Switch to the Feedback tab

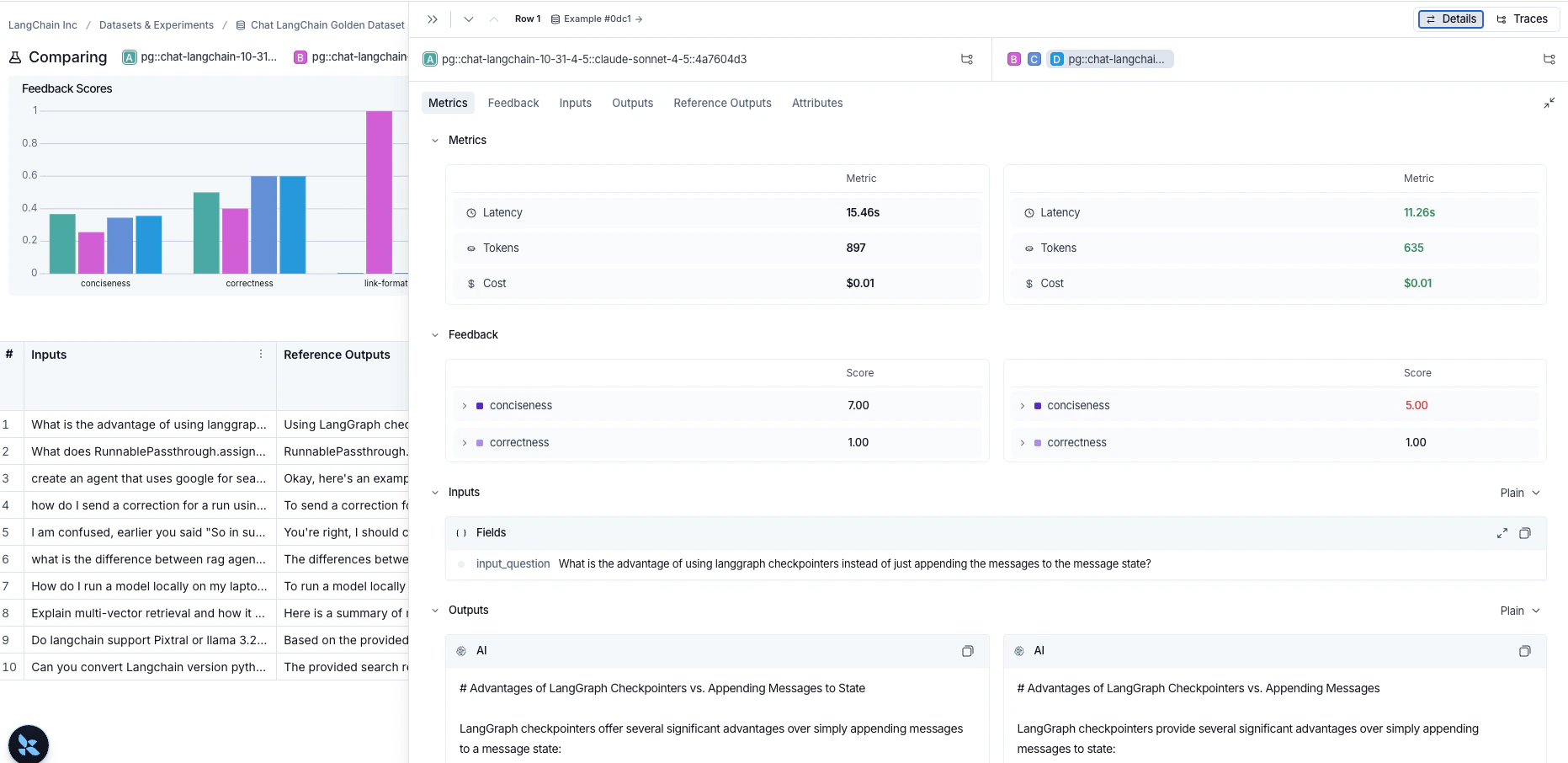[513, 103]
